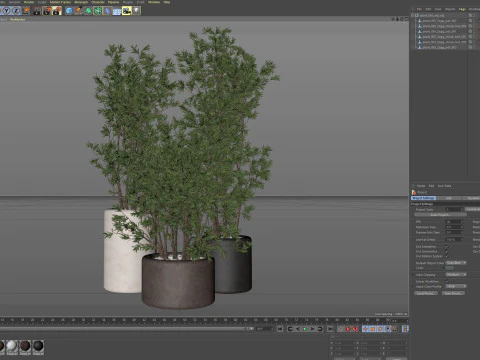The height and width of the screenshot is (360, 480).
Task: Toggle the Y axis lock icon
Action: (6, 11)
